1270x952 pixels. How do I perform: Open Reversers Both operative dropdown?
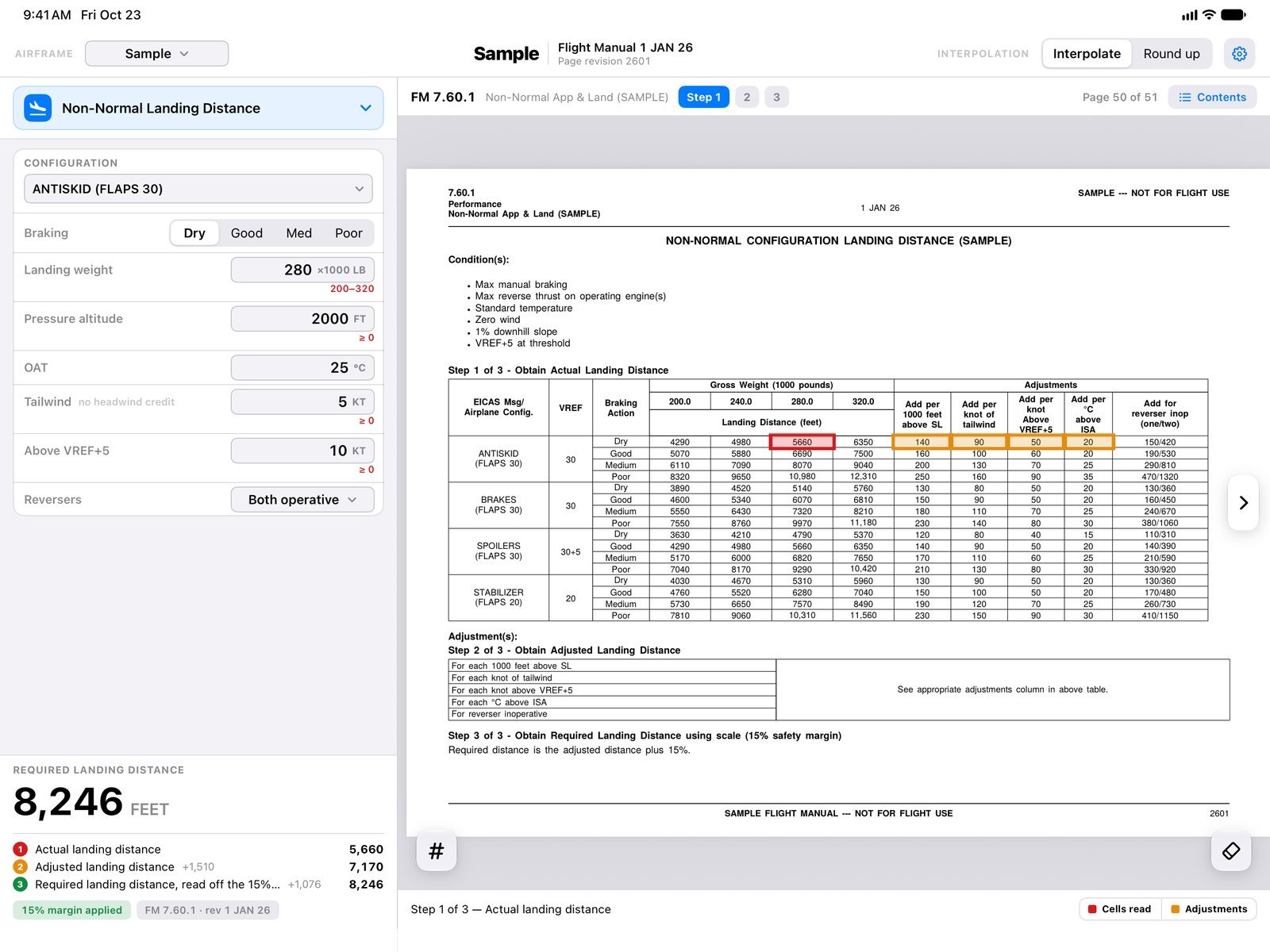[302, 500]
